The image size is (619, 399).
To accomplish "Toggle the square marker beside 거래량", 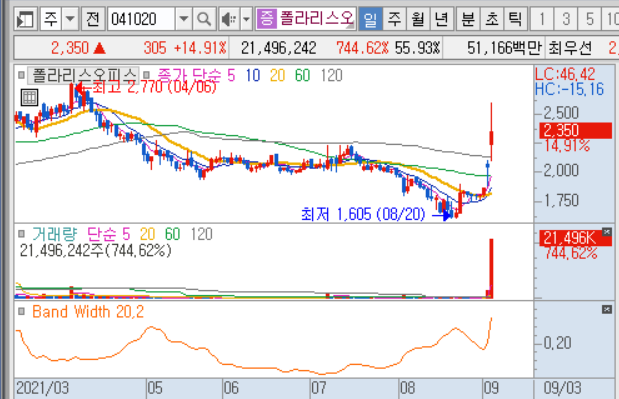I will point(22,234).
